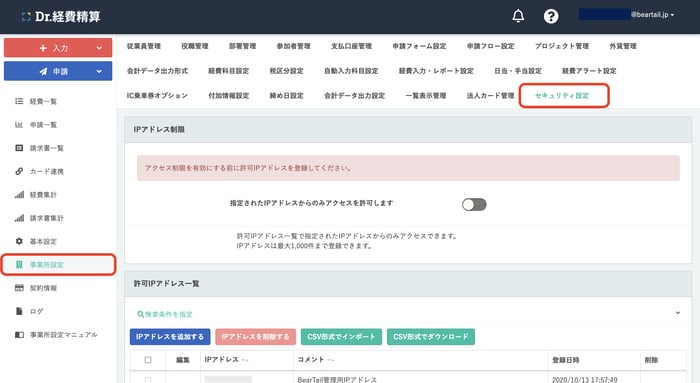The height and width of the screenshot is (383, 700).
Task: Click the plus icon on 入力 button
Action: coord(43,48)
